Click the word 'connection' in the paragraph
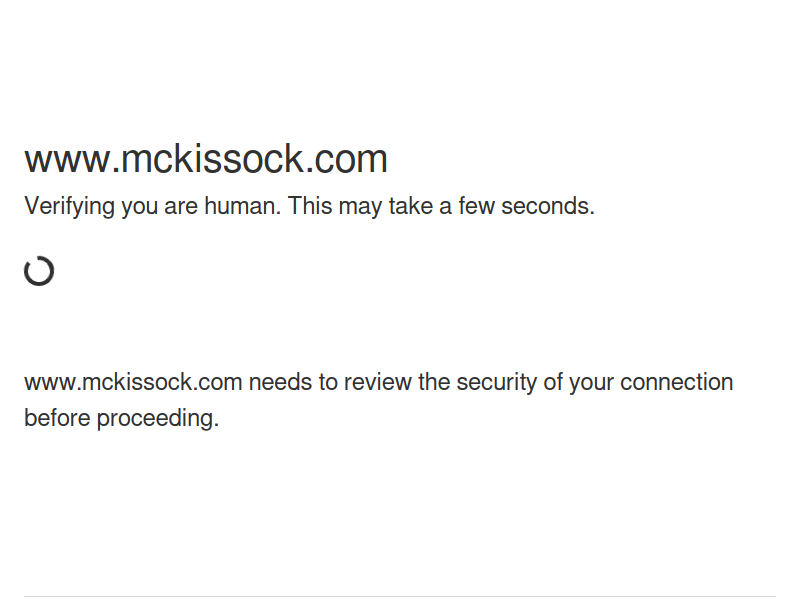 tap(677, 382)
